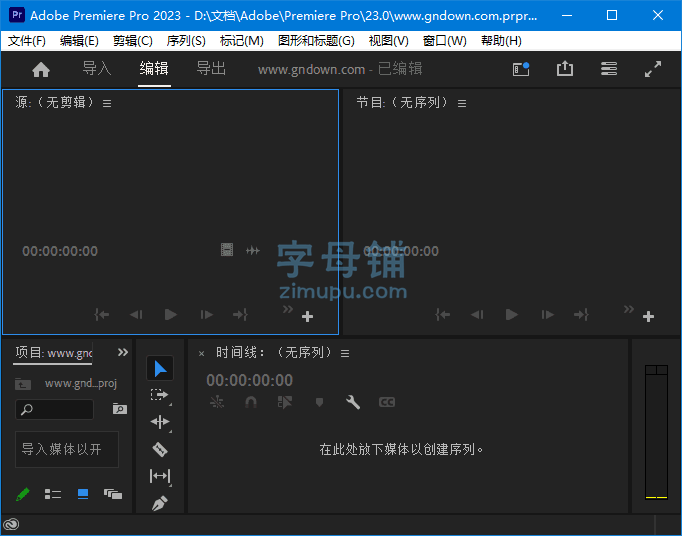This screenshot has width=682, height=536.
Task: Switch to the 导出 (Export) tab
Action: pyautogui.click(x=211, y=68)
